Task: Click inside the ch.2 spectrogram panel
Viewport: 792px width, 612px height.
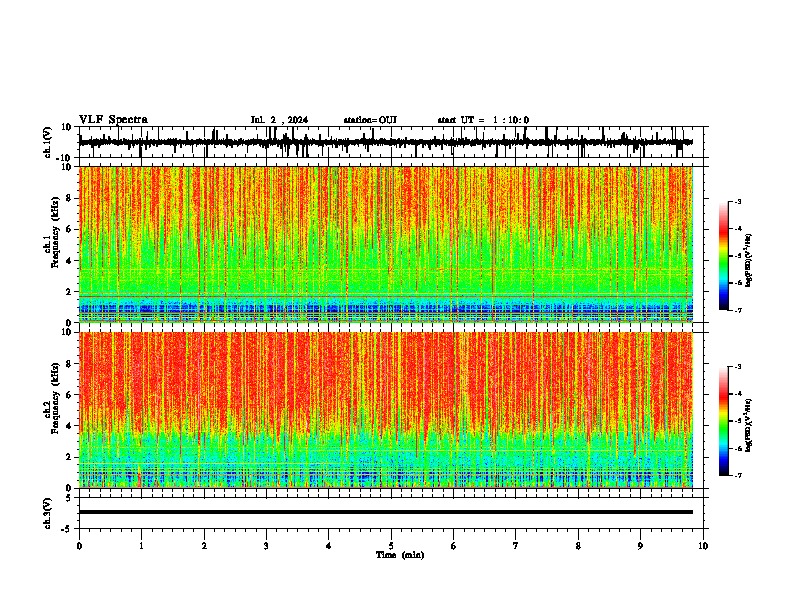Action: (x=386, y=410)
